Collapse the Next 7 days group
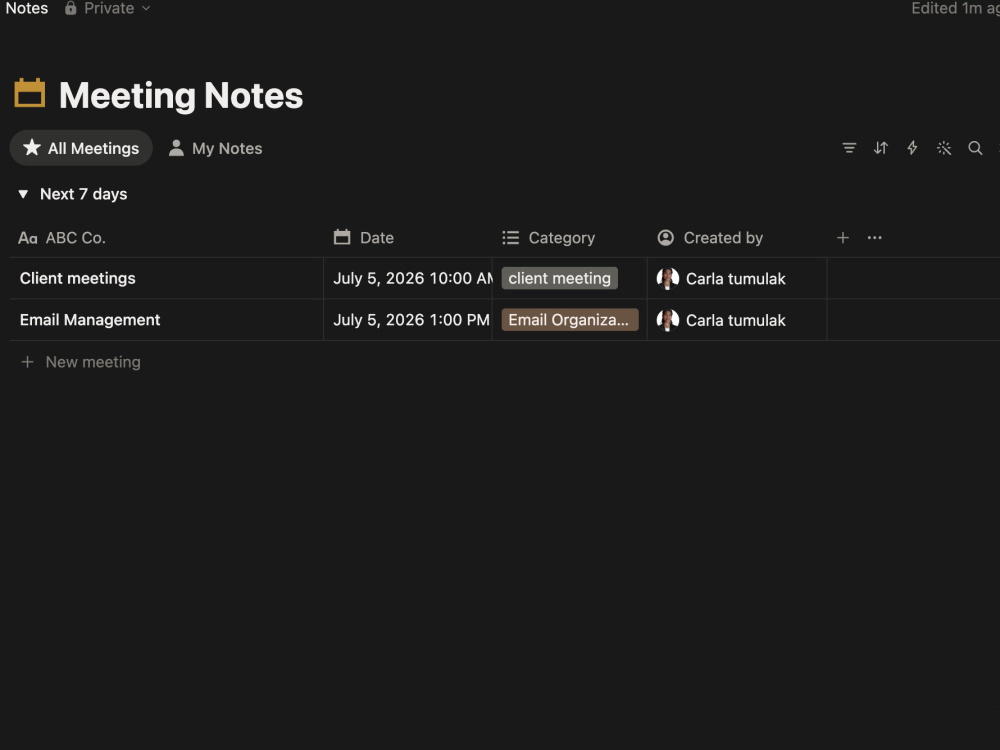 pos(23,194)
